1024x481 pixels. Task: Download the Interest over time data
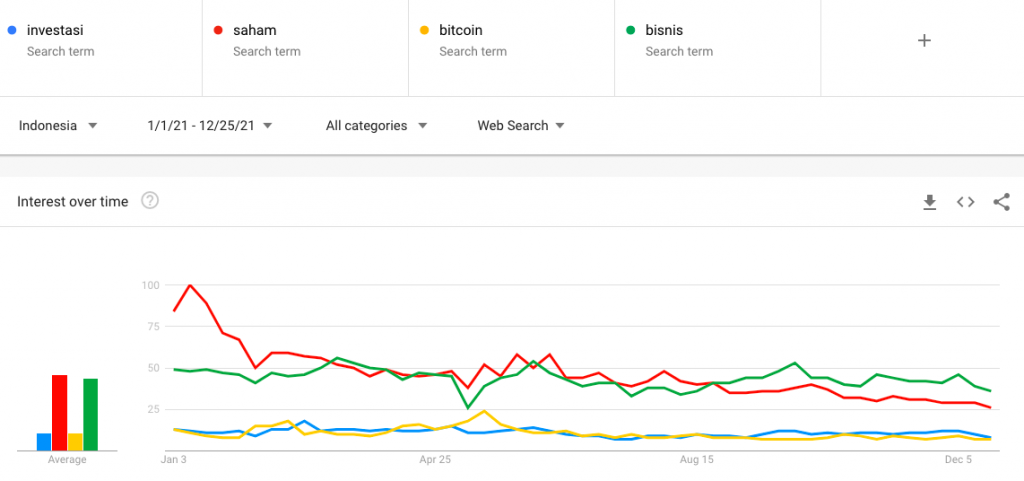(930, 202)
